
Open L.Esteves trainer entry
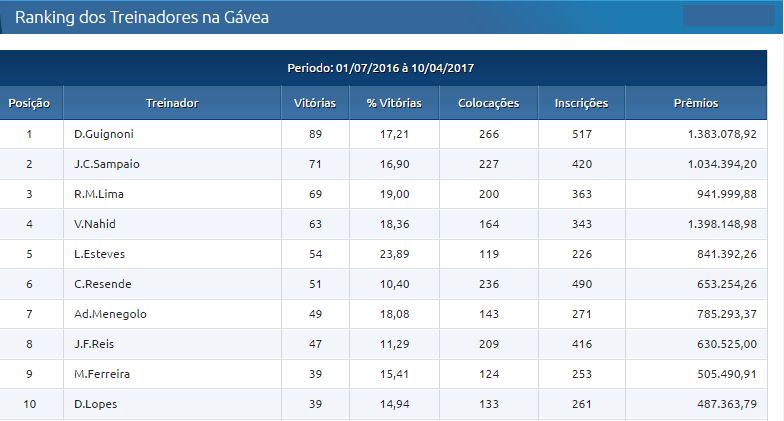click(x=100, y=254)
